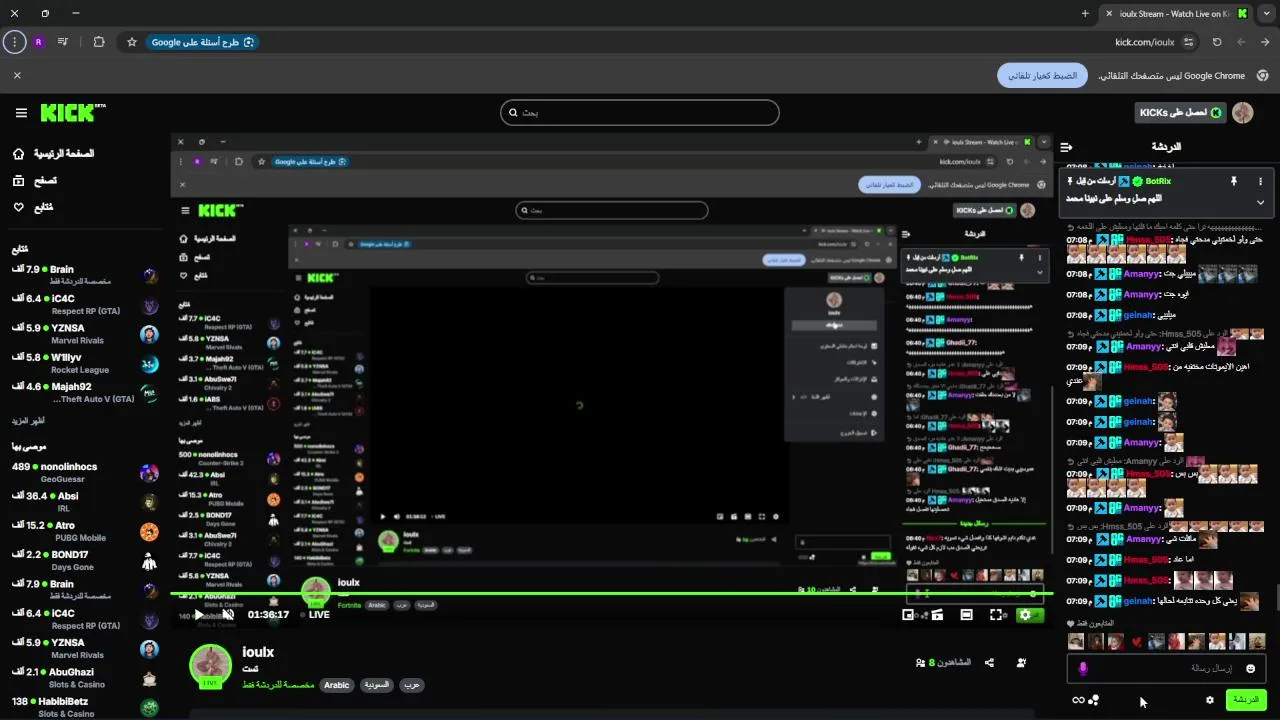Screen dimensions: 1280x720
Task: Open the Chrome media controls icon
Action: [x=63, y=42]
